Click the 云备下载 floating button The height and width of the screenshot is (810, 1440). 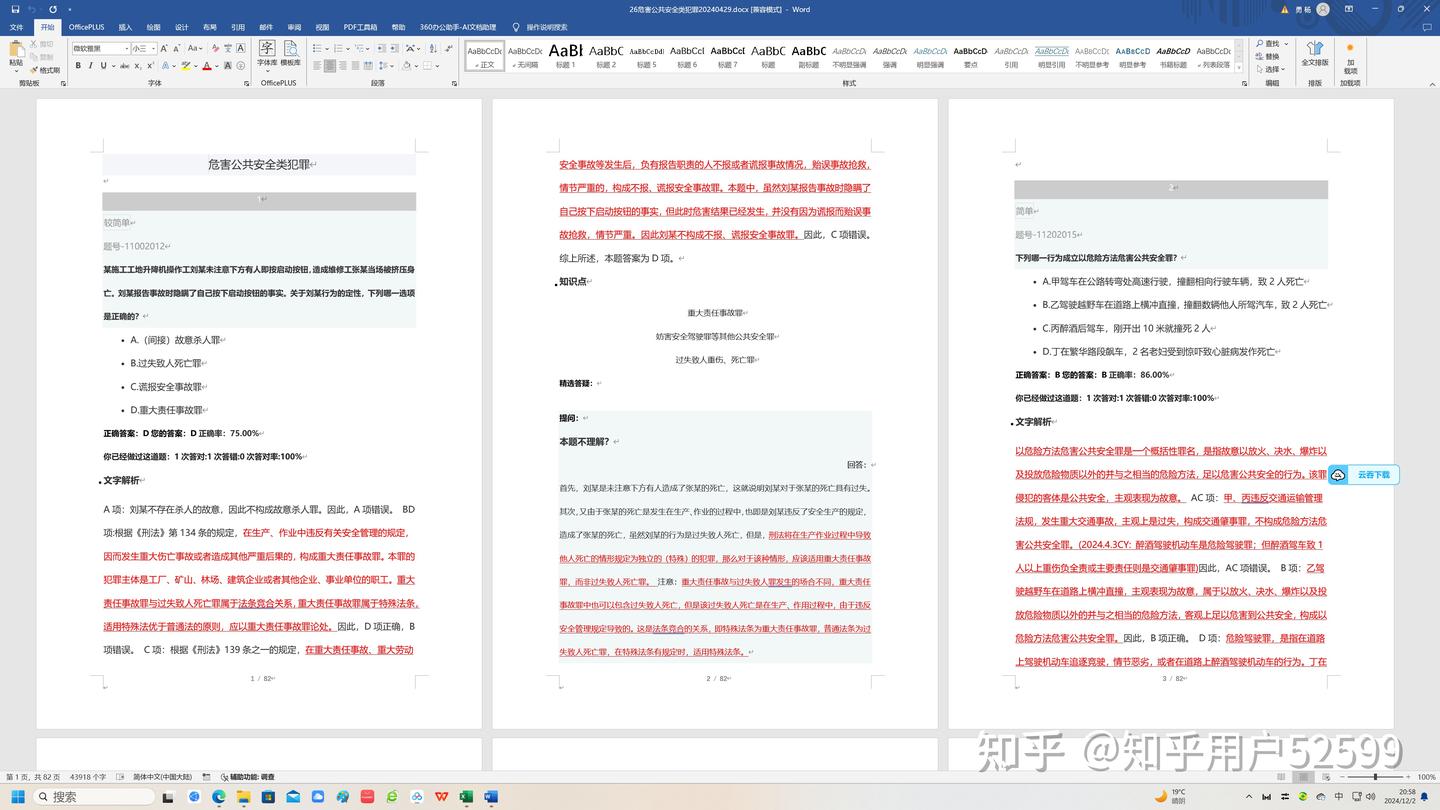coord(1363,475)
